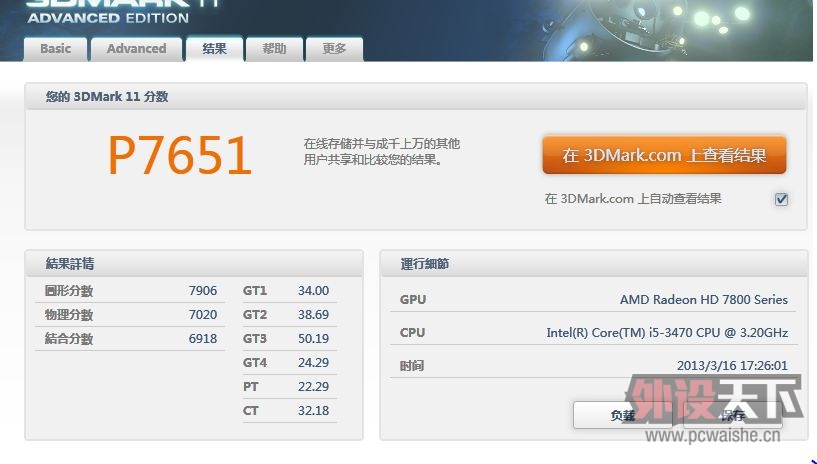Select the 图形分数 value 7906
This screenshot has height=464, width=817.
[203, 291]
